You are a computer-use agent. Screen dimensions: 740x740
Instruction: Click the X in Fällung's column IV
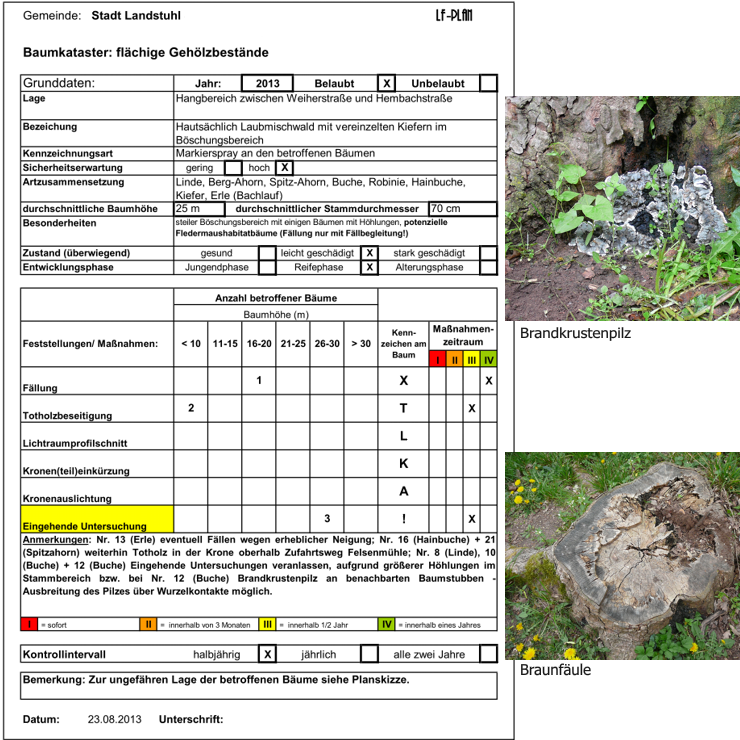pos(488,380)
